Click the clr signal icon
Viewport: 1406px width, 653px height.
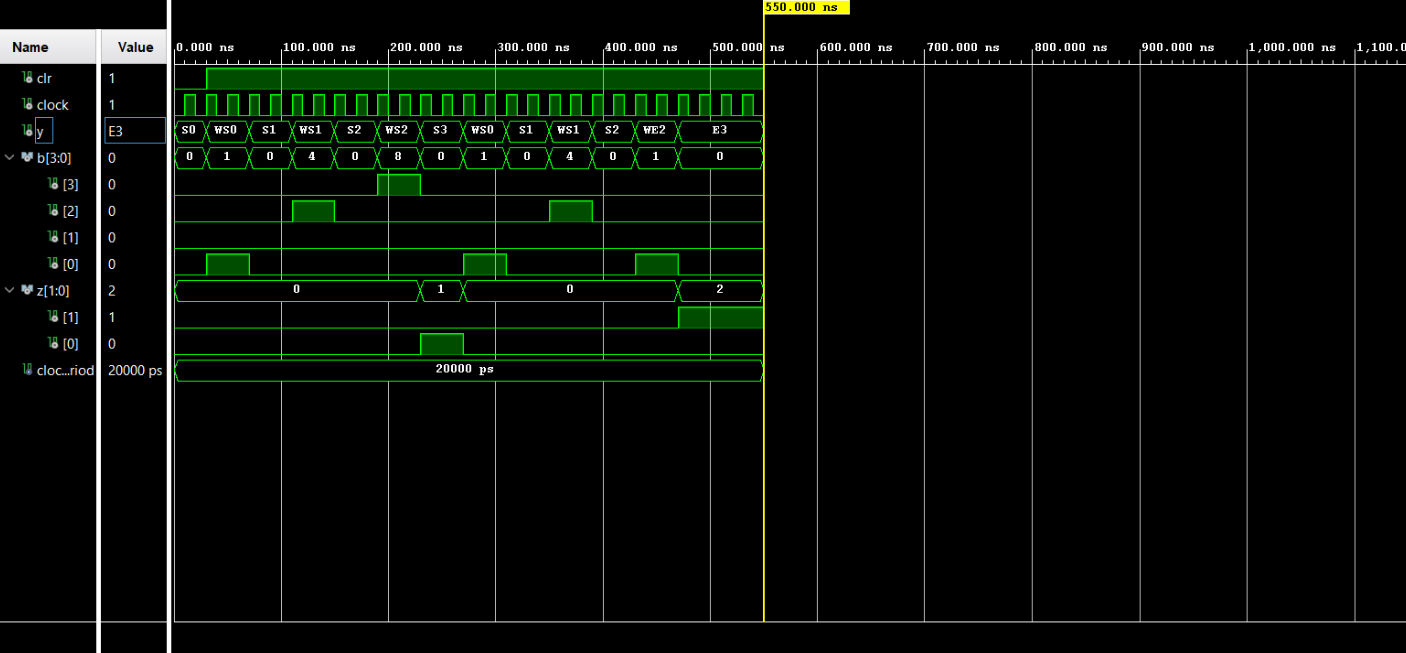(27, 78)
